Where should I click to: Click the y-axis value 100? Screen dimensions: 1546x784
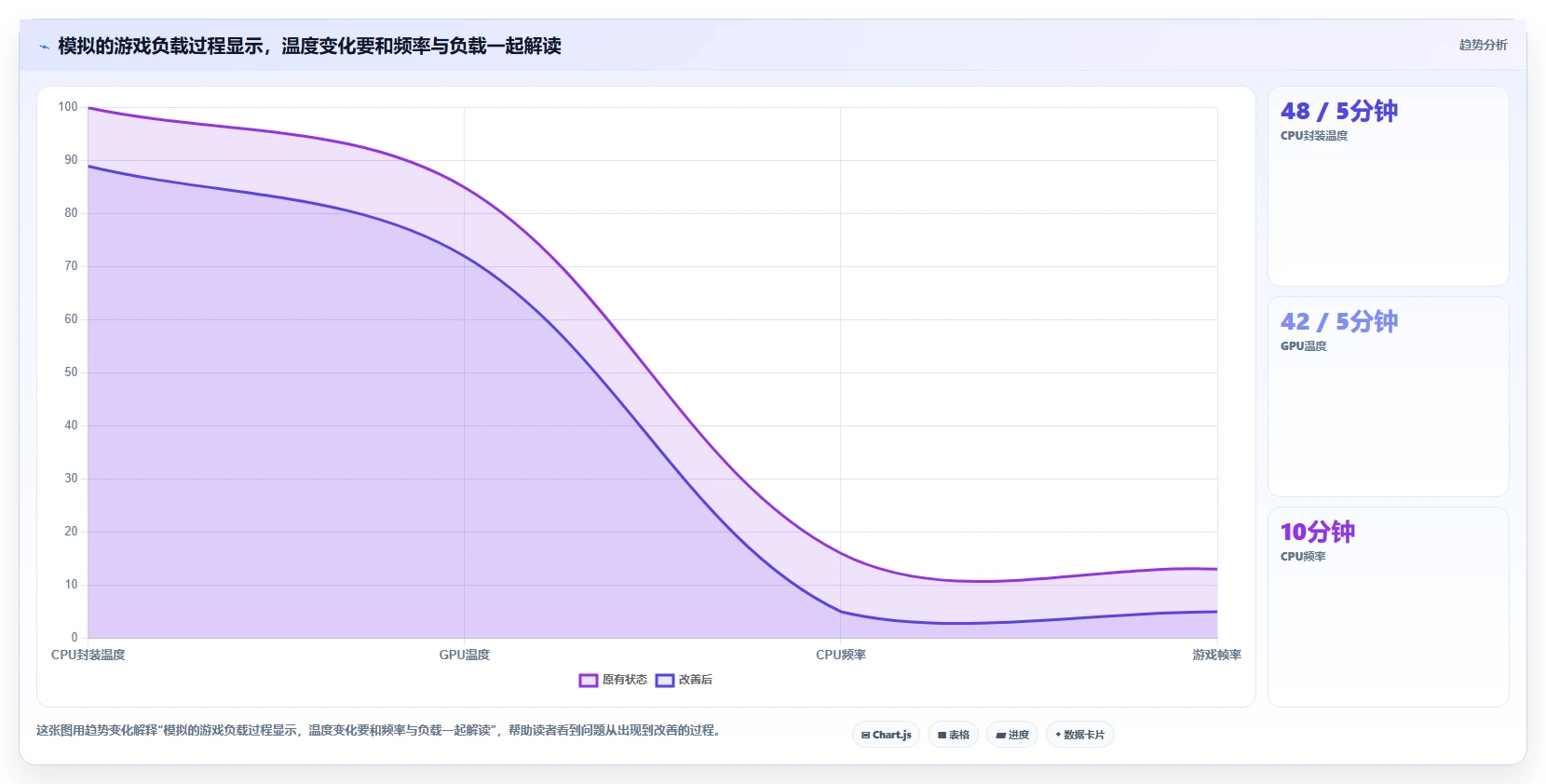click(68, 107)
